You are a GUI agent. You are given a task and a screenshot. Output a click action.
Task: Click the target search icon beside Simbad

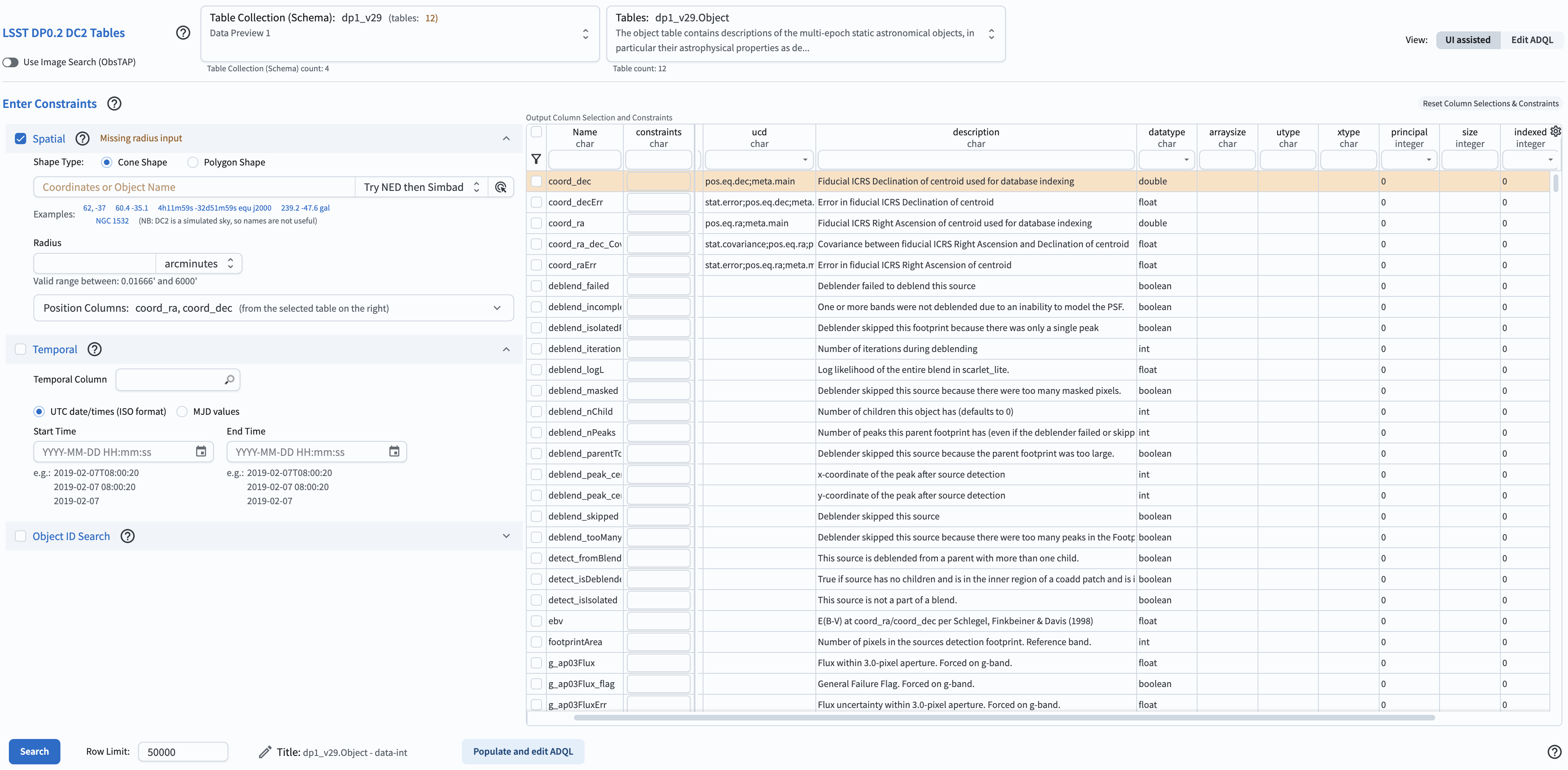click(x=501, y=188)
